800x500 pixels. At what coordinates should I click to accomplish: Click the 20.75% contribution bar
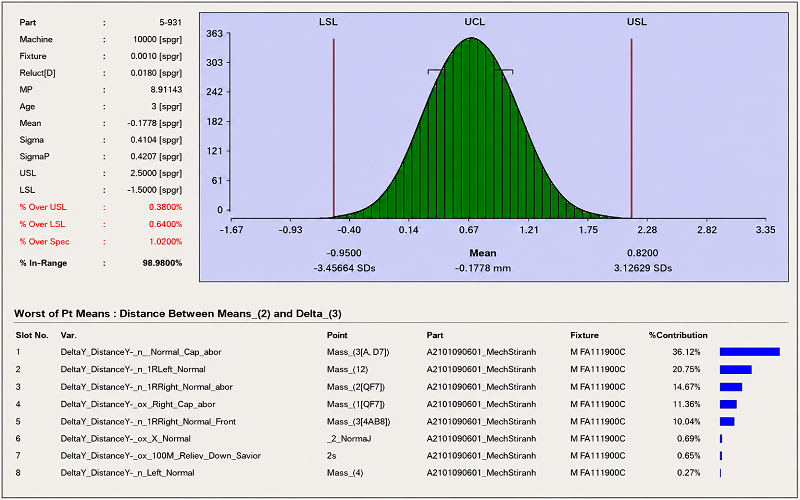736,369
